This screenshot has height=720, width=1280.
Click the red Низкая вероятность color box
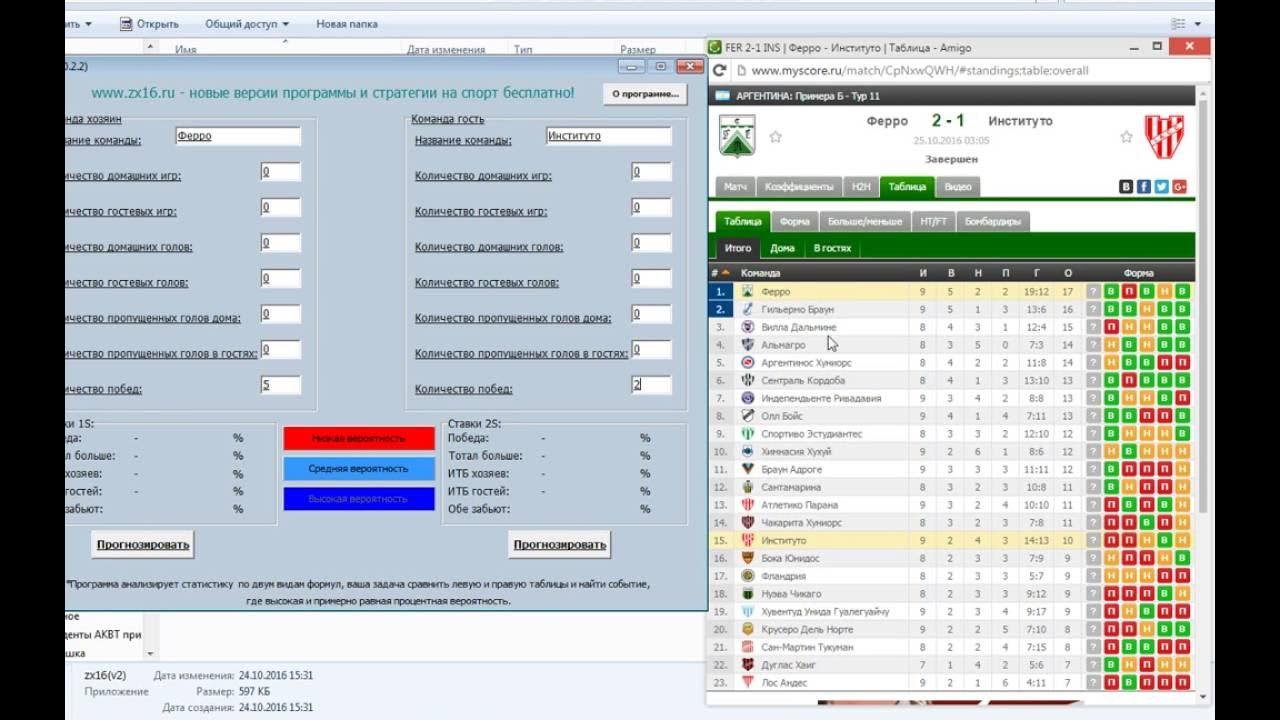coord(359,439)
